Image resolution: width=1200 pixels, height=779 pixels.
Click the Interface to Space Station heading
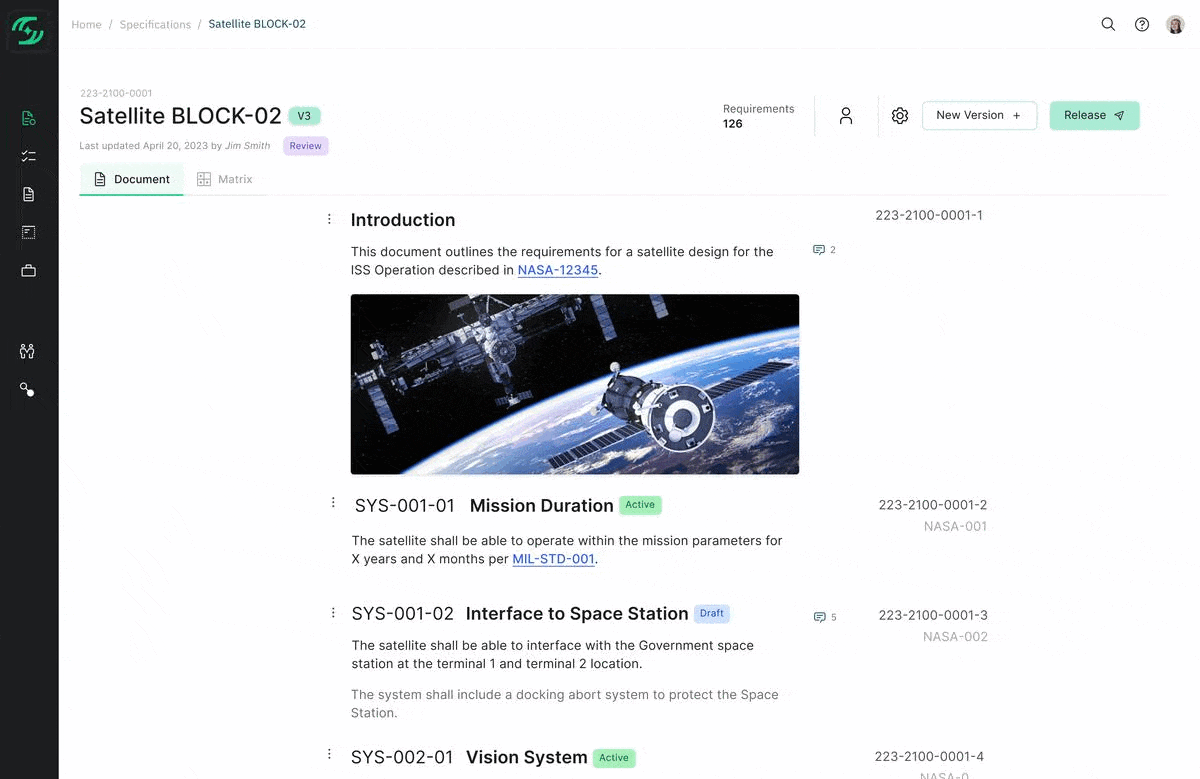pyautogui.click(x=577, y=613)
